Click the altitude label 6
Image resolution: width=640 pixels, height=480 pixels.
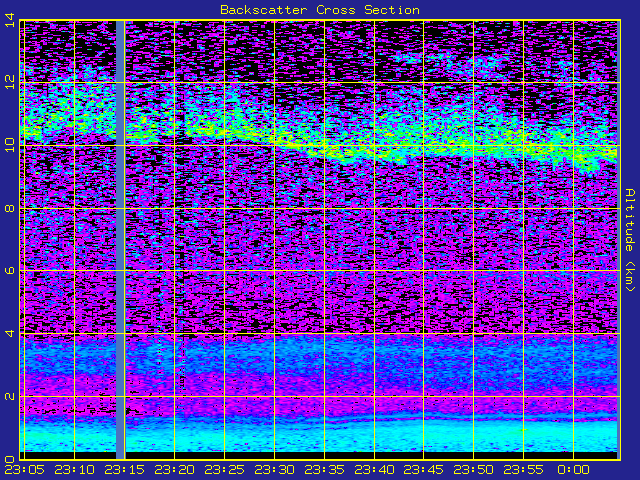tap(10, 271)
